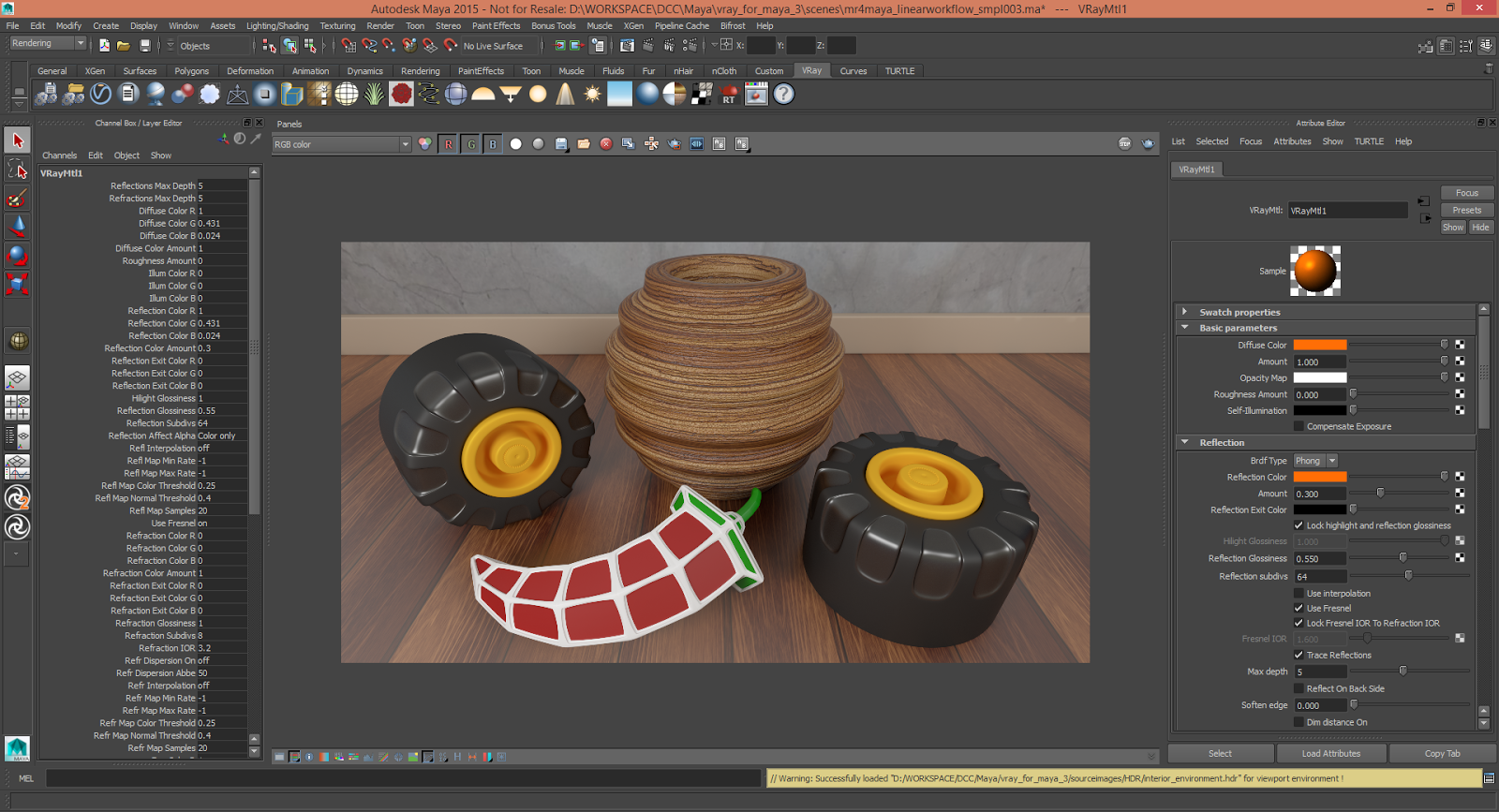Open the Rendering menu set dropdown
1499x812 pixels.
pos(48,44)
